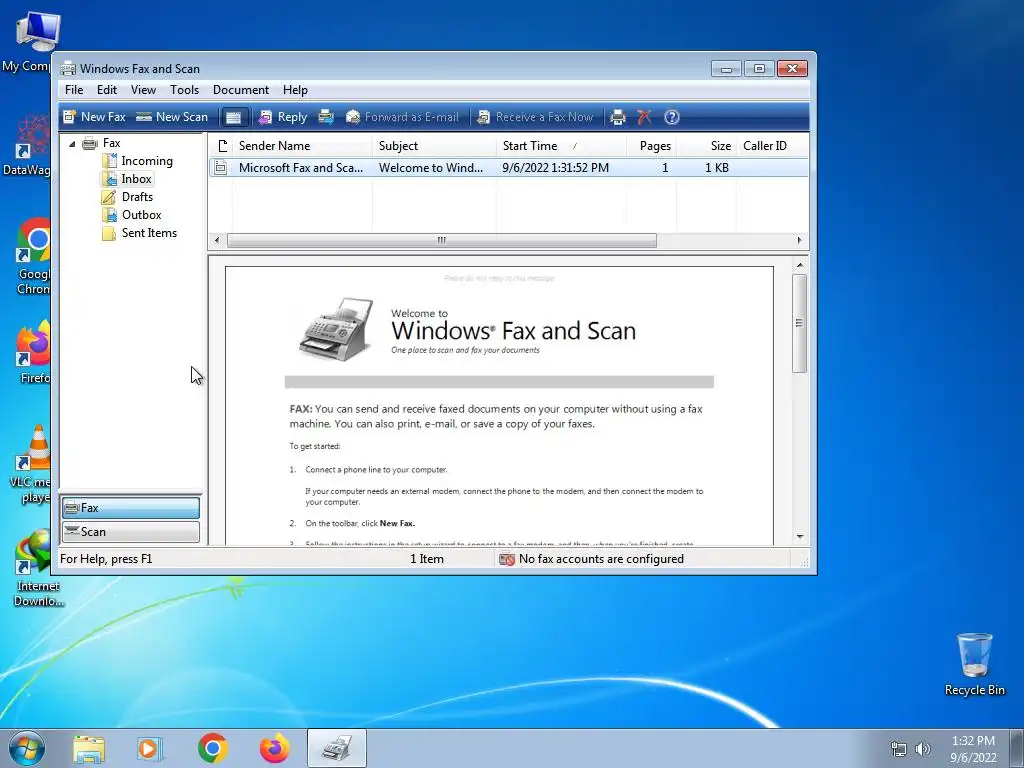Click preview pane scroll up arrow

(800, 265)
